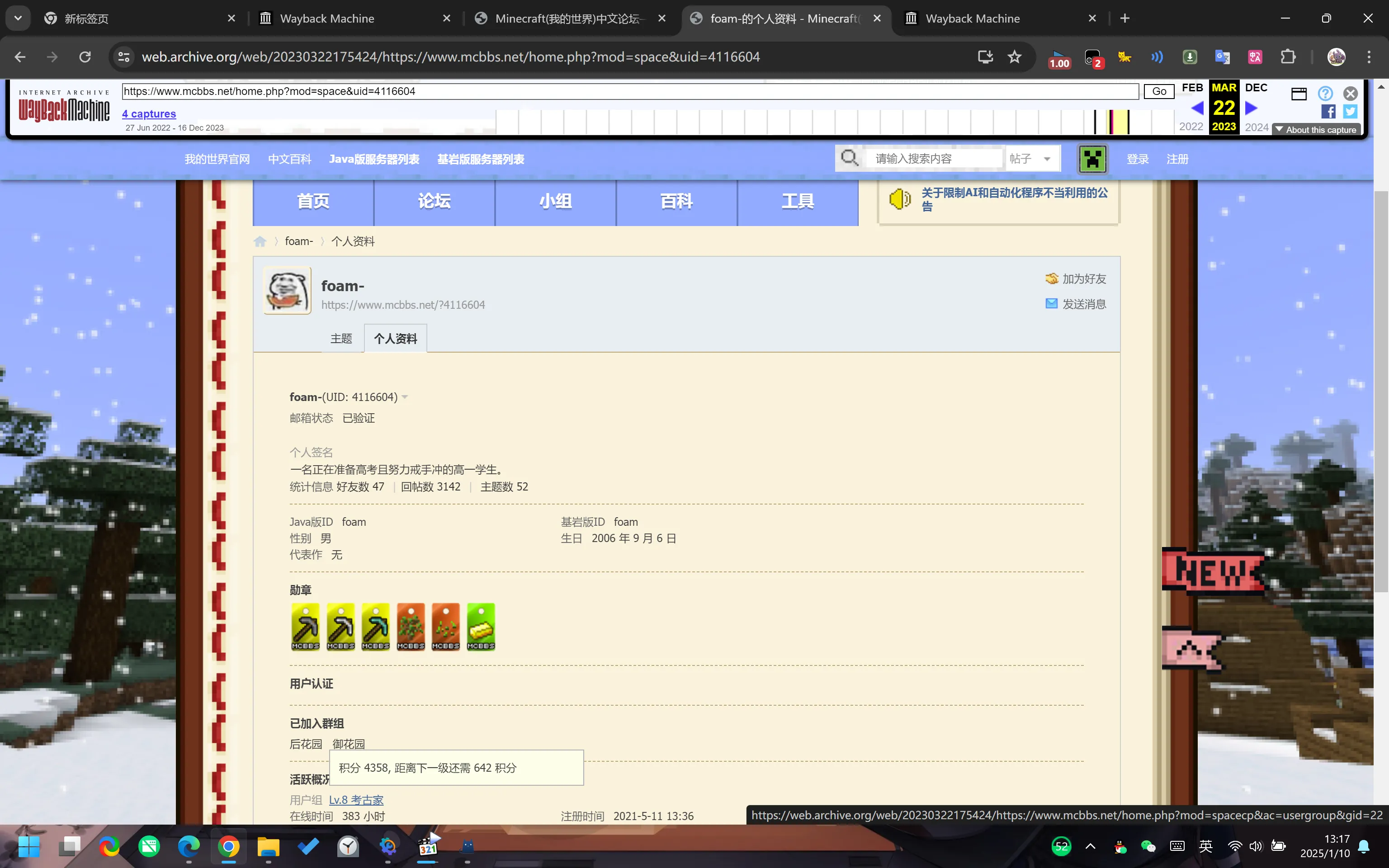
Task: Open Chrome three-dot menu
Action: (1369, 57)
